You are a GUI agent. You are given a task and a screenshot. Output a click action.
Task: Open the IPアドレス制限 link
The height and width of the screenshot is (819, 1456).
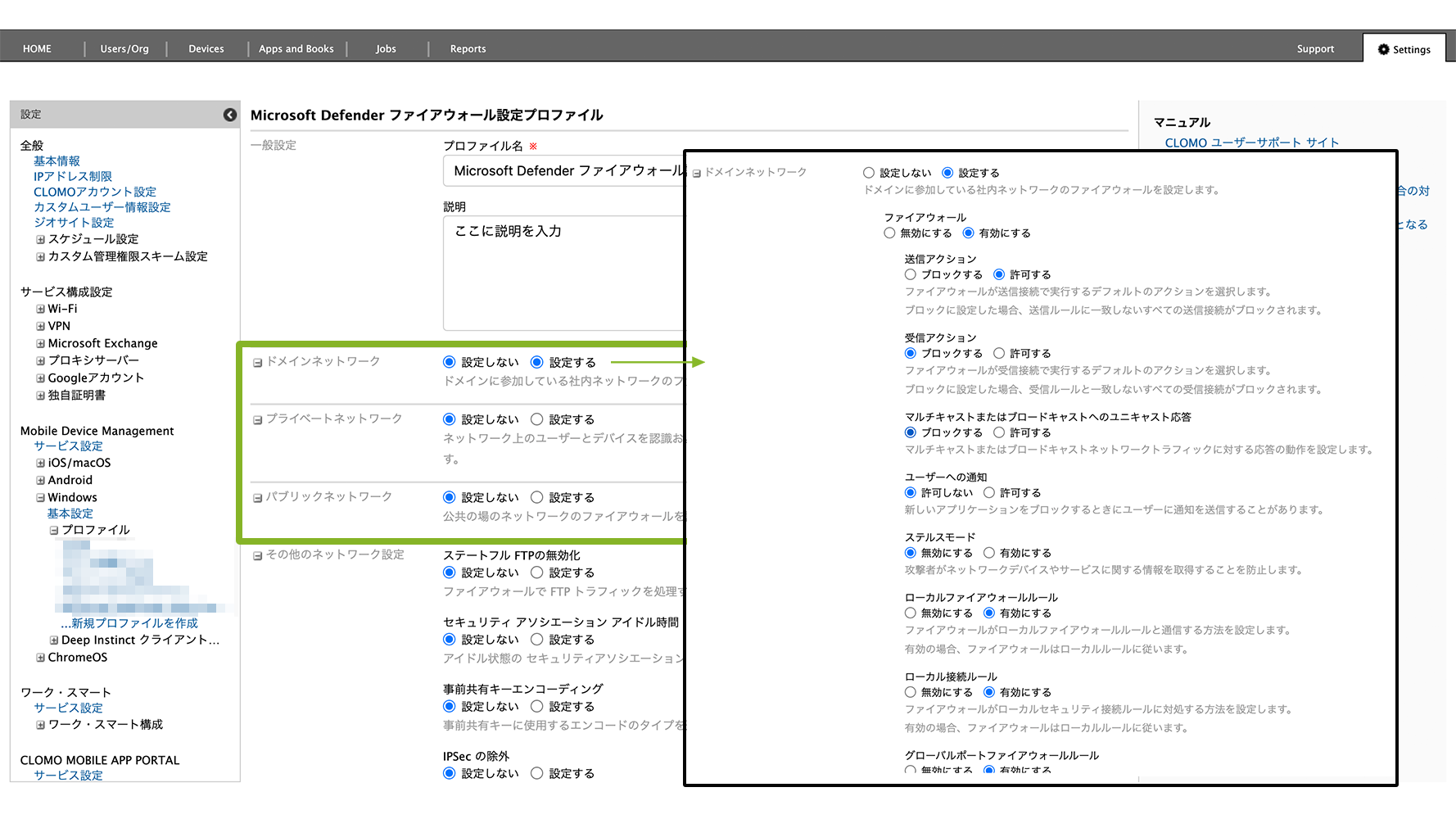(72, 177)
